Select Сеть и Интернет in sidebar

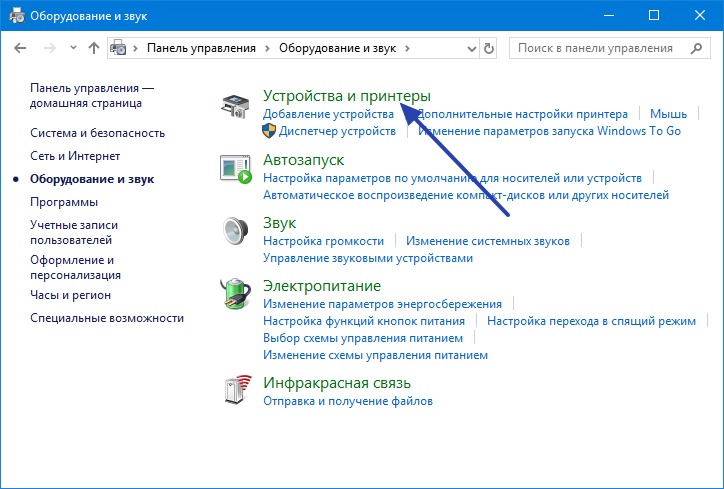pyautogui.click(x=75, y=156)
